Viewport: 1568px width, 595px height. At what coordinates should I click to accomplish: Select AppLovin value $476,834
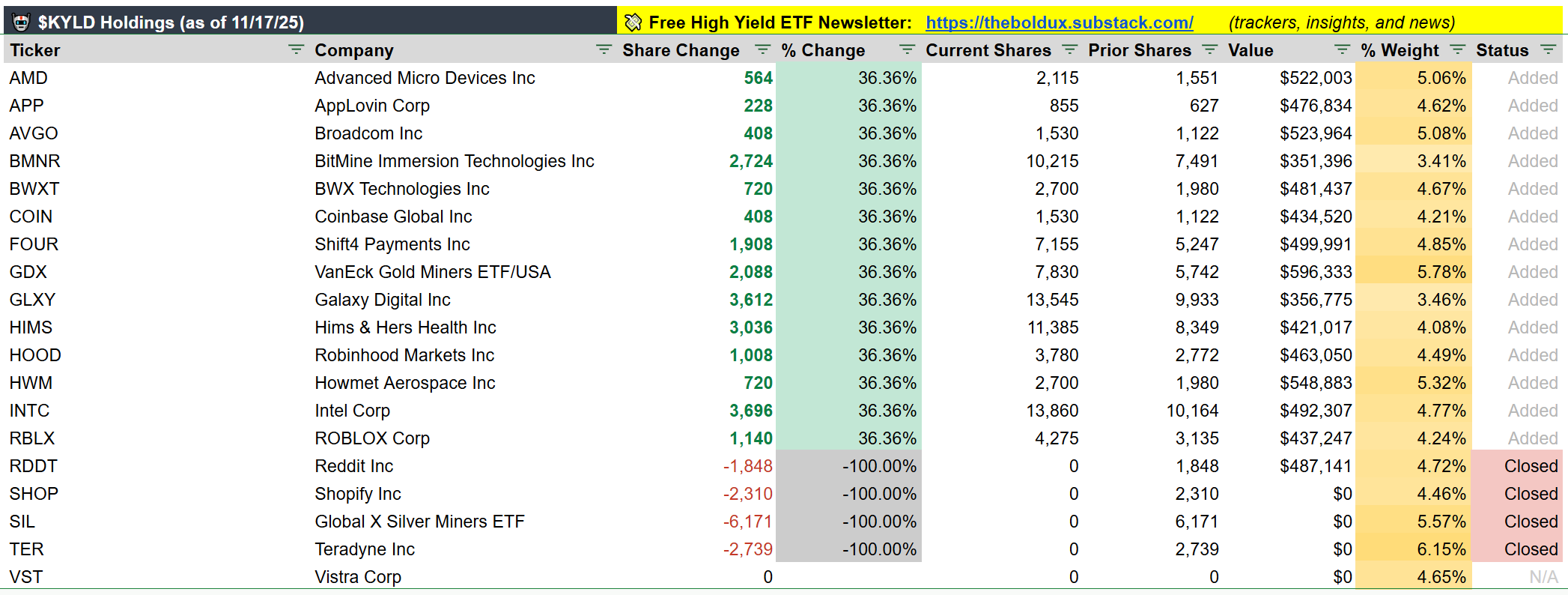tap(1289, 106)
